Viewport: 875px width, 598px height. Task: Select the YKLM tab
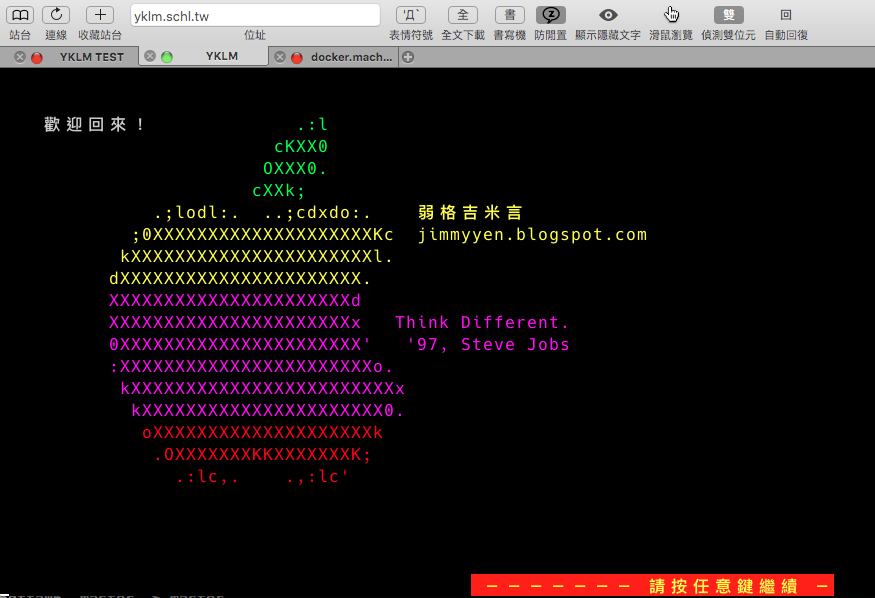[221, 57]
